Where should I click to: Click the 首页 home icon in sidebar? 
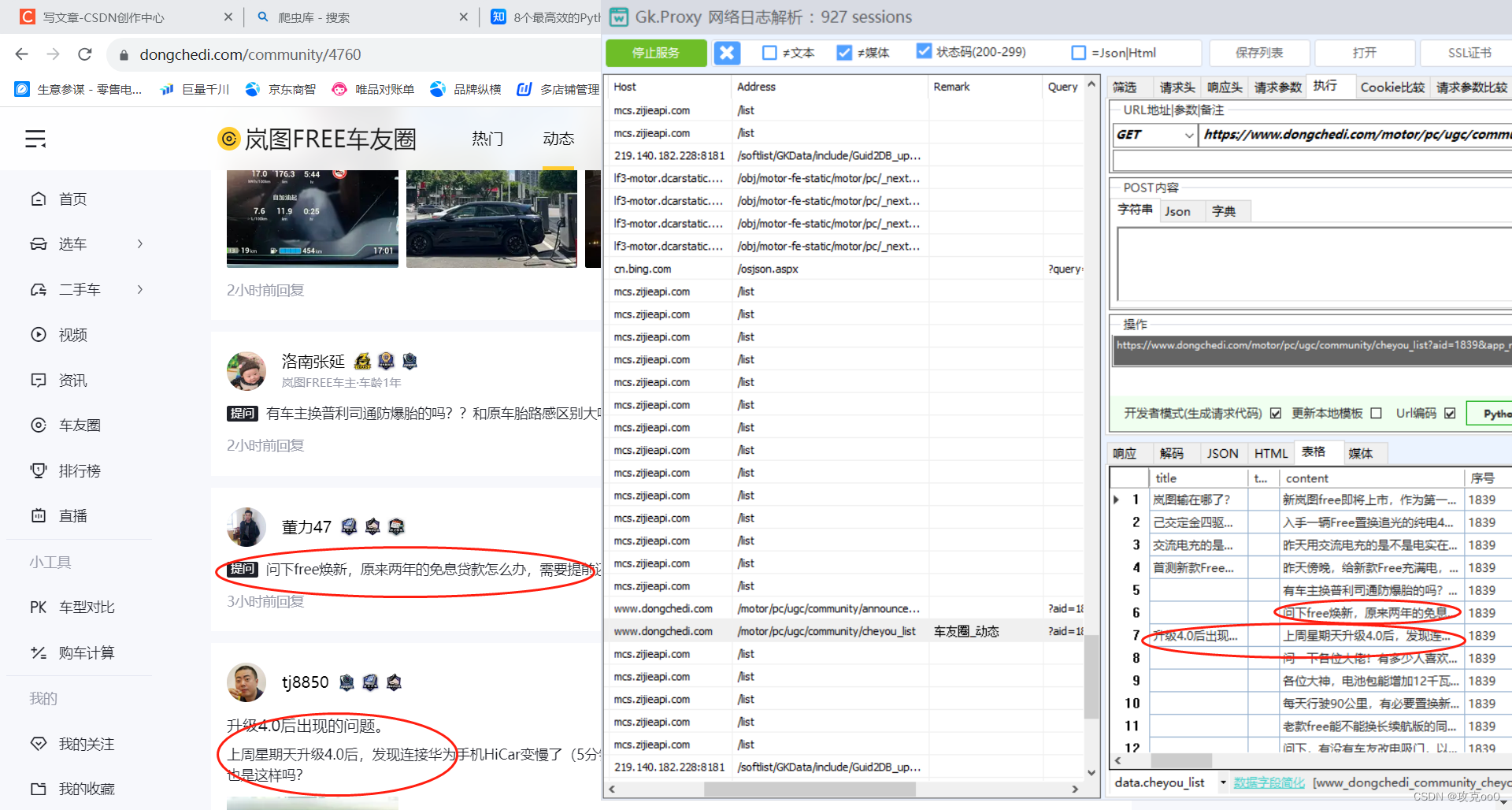click(38, 199)
